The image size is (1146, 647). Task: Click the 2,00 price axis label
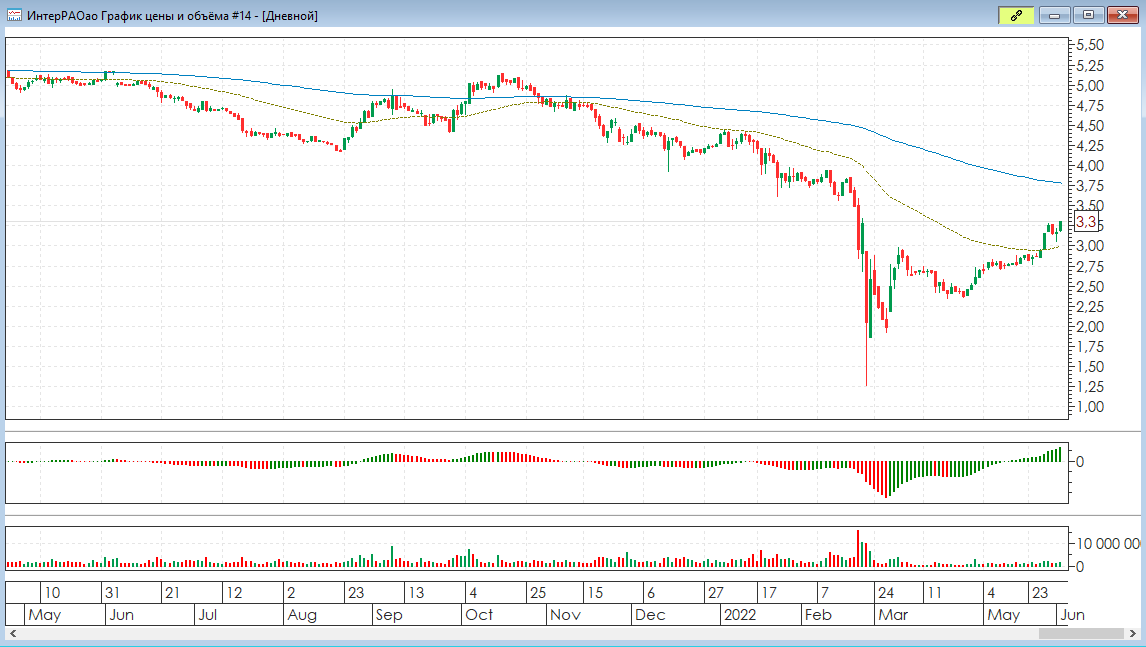point(1090,327)
